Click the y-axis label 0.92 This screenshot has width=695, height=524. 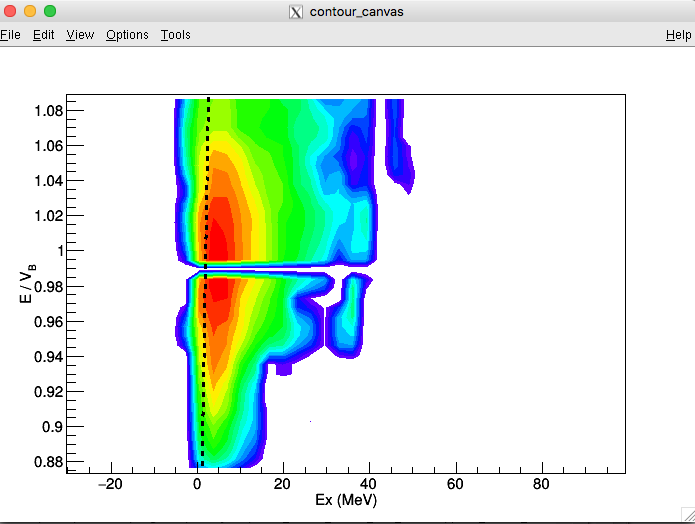point(49,392)
